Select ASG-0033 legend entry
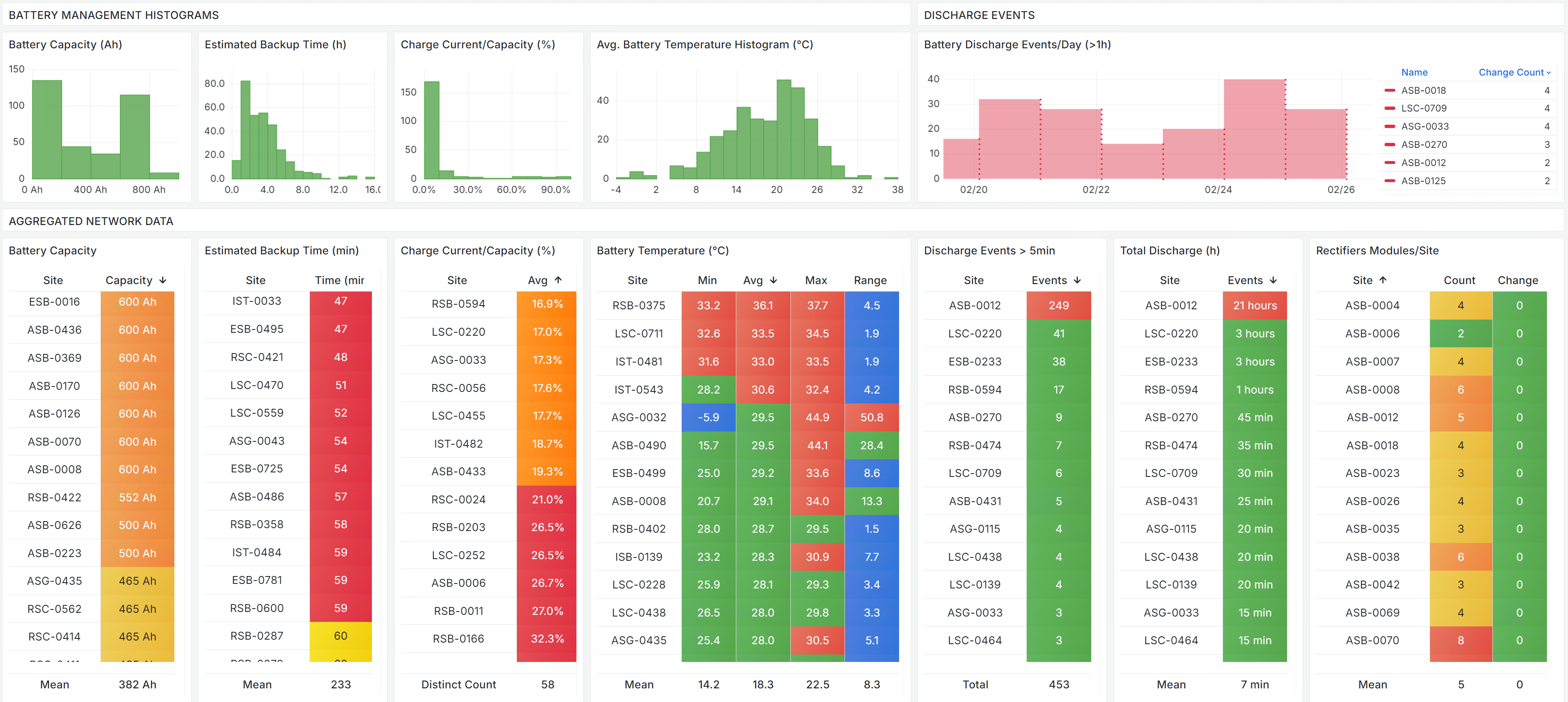 1424,126
